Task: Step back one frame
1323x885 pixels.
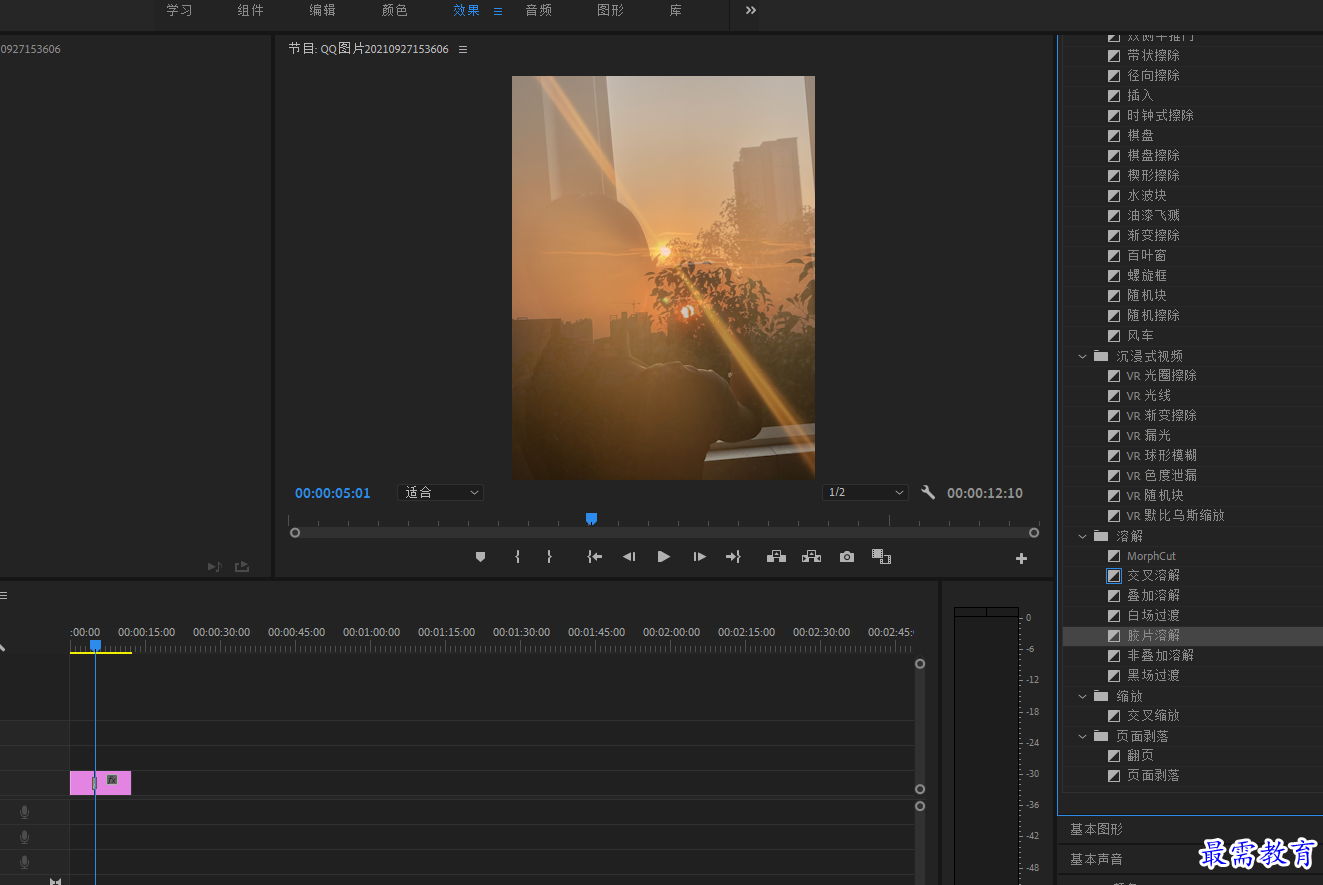Action: click(x=629, y=557)
